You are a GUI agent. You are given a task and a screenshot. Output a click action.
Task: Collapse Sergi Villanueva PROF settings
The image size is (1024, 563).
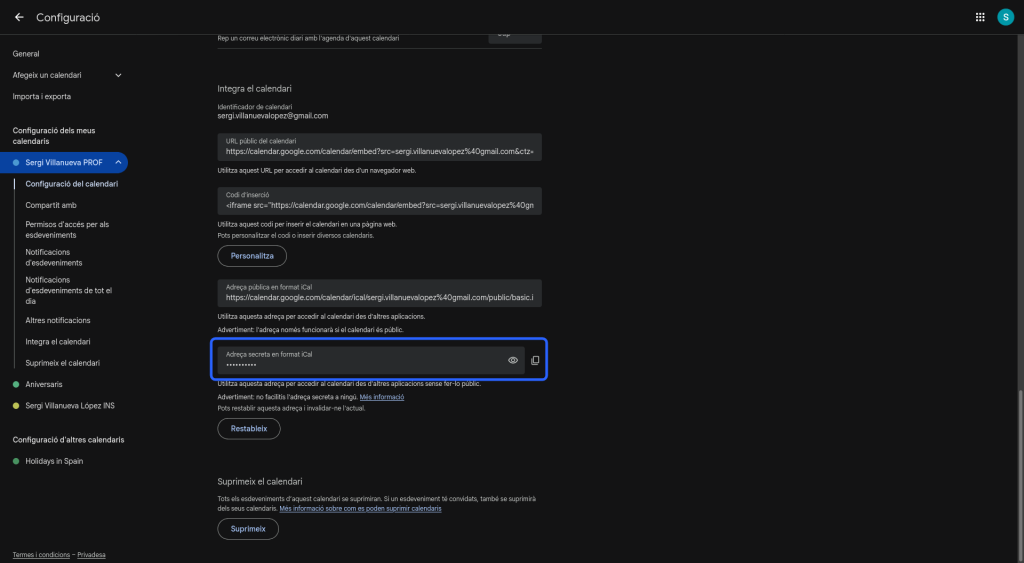coord(118,162)
